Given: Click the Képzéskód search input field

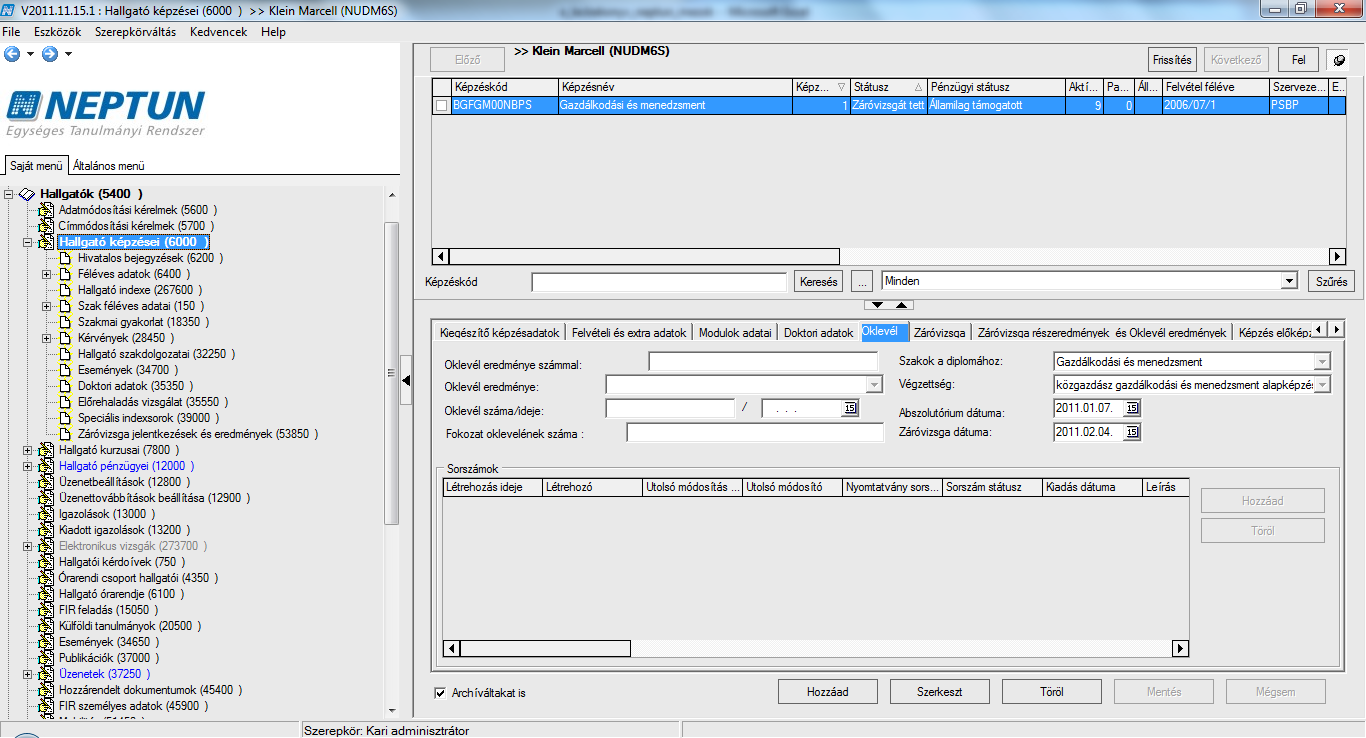Looking at the screenshot, I should (x=661, y=282).
